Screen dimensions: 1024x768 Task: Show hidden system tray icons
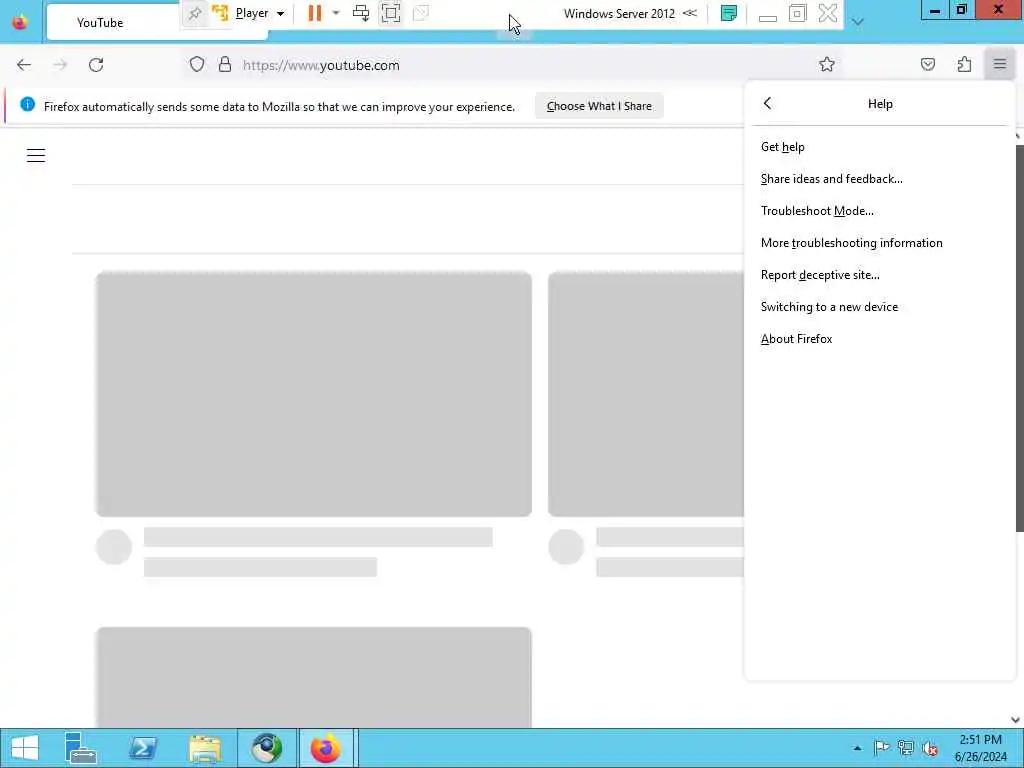[857, 748]
